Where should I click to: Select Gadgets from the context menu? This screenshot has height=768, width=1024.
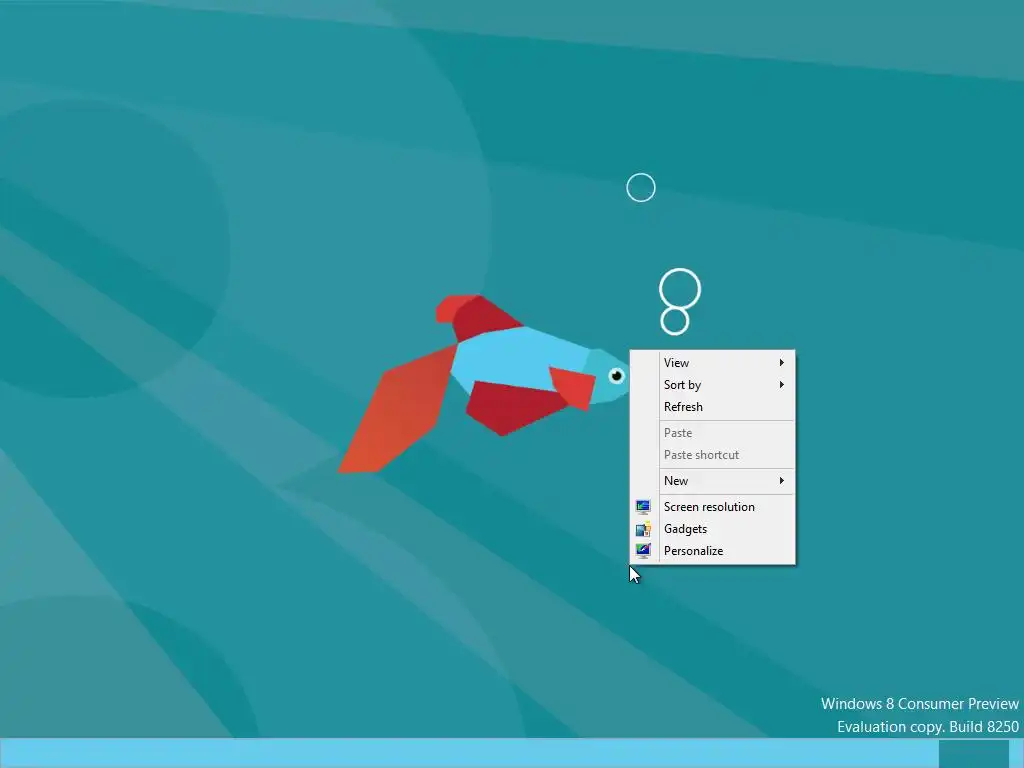coord(712,529)
